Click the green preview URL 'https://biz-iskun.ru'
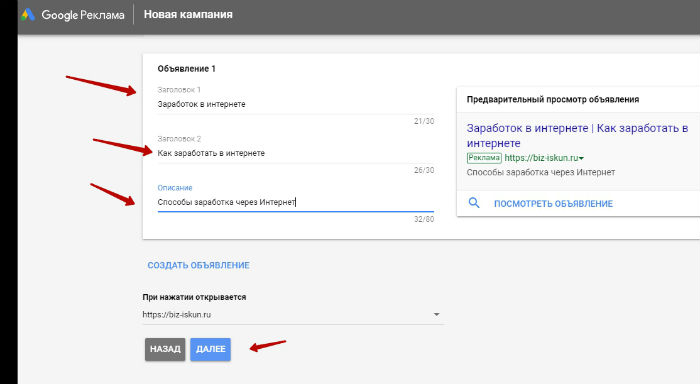This screenshot has height=384, width=700. tap(541, 158)
